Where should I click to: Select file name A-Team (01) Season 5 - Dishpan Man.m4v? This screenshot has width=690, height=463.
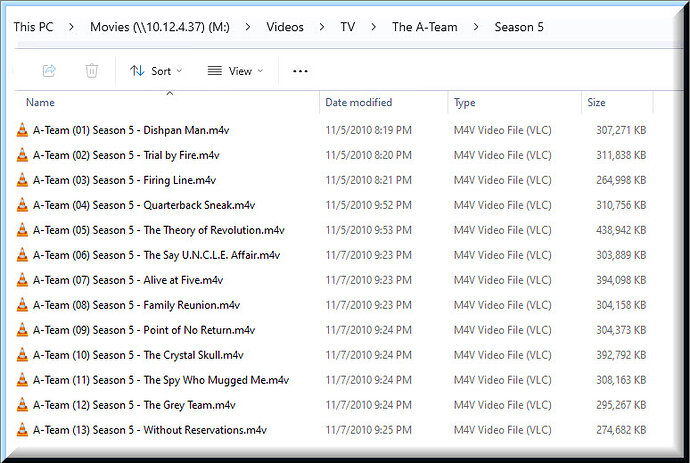coord(131,130)
